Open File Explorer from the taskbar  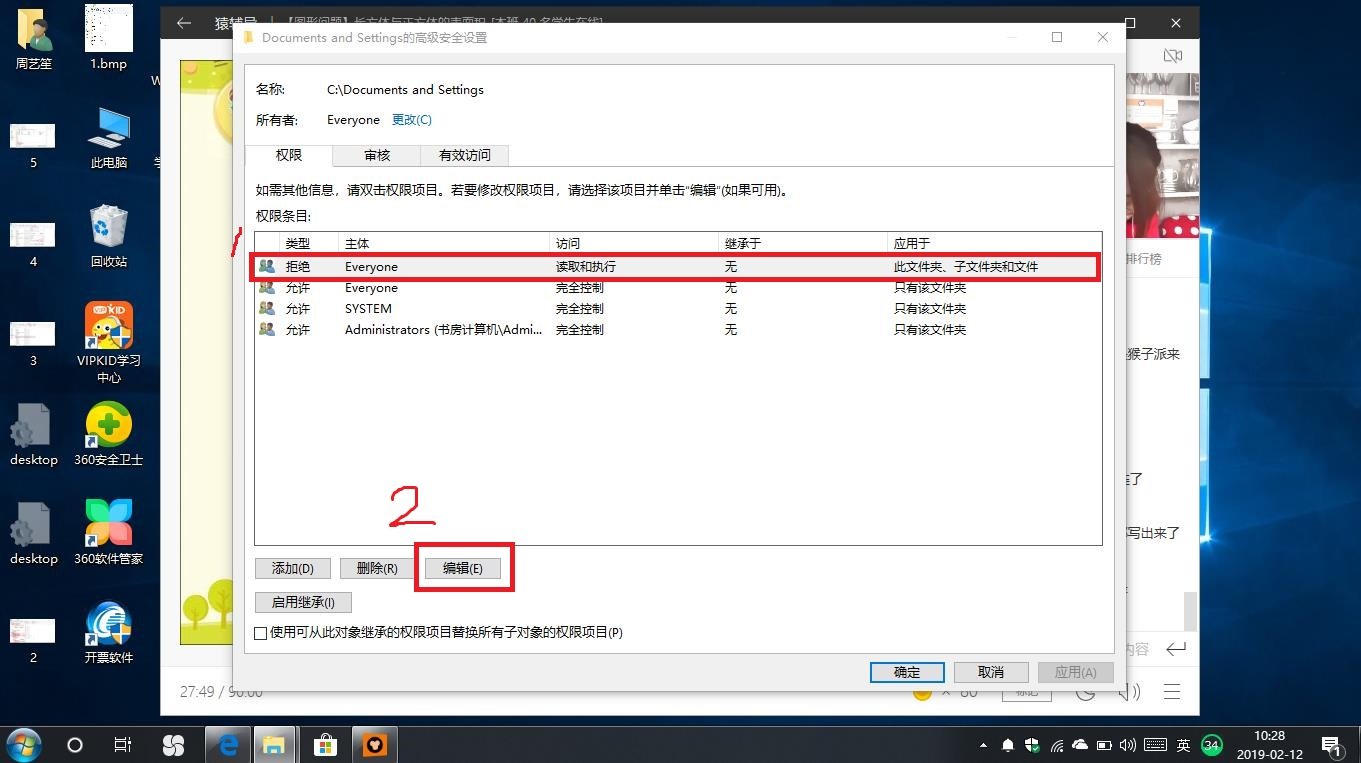click(x=275, y=744)
